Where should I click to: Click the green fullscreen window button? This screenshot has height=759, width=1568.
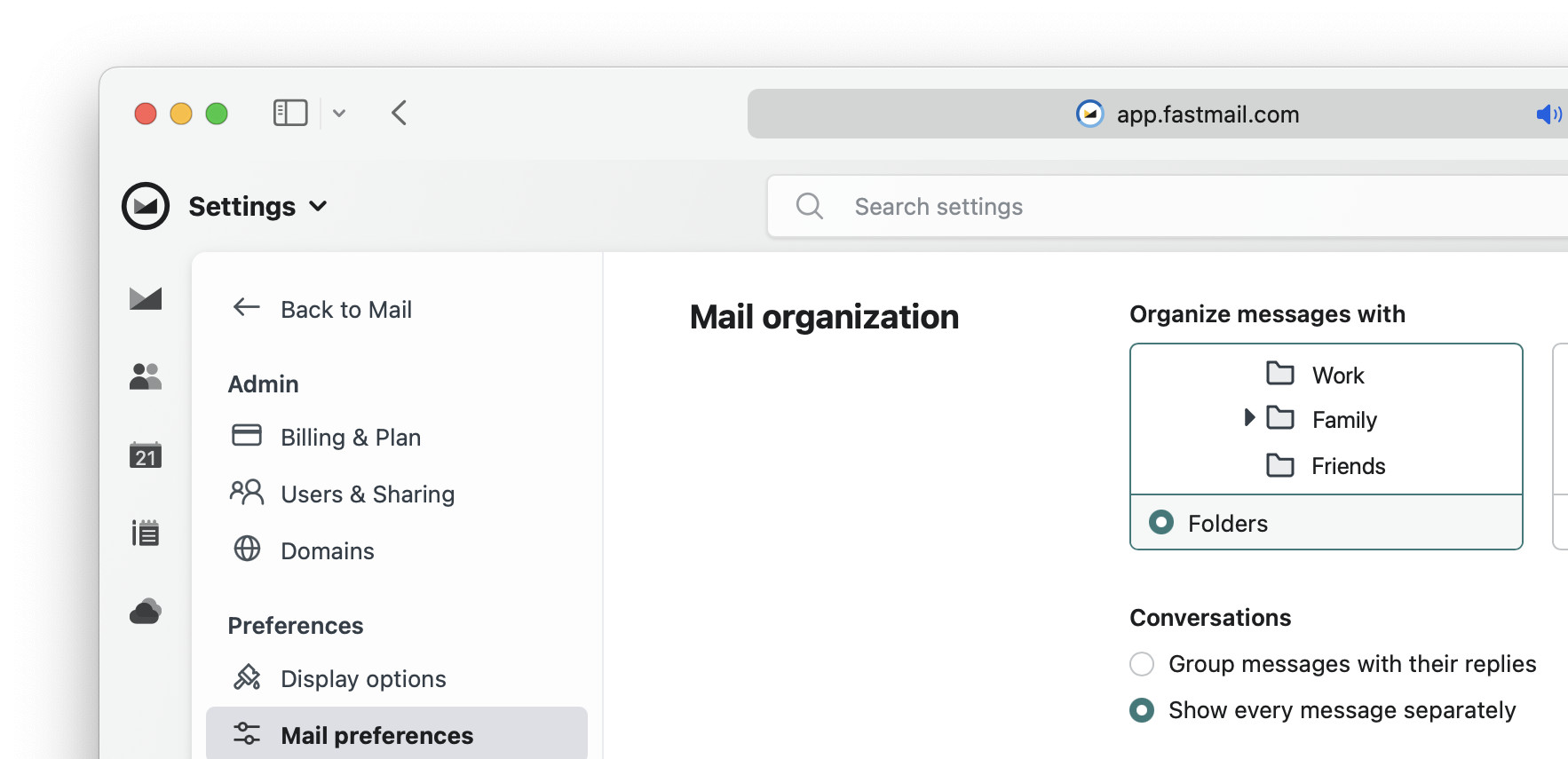pyautogui.click(x=217, y=114)
